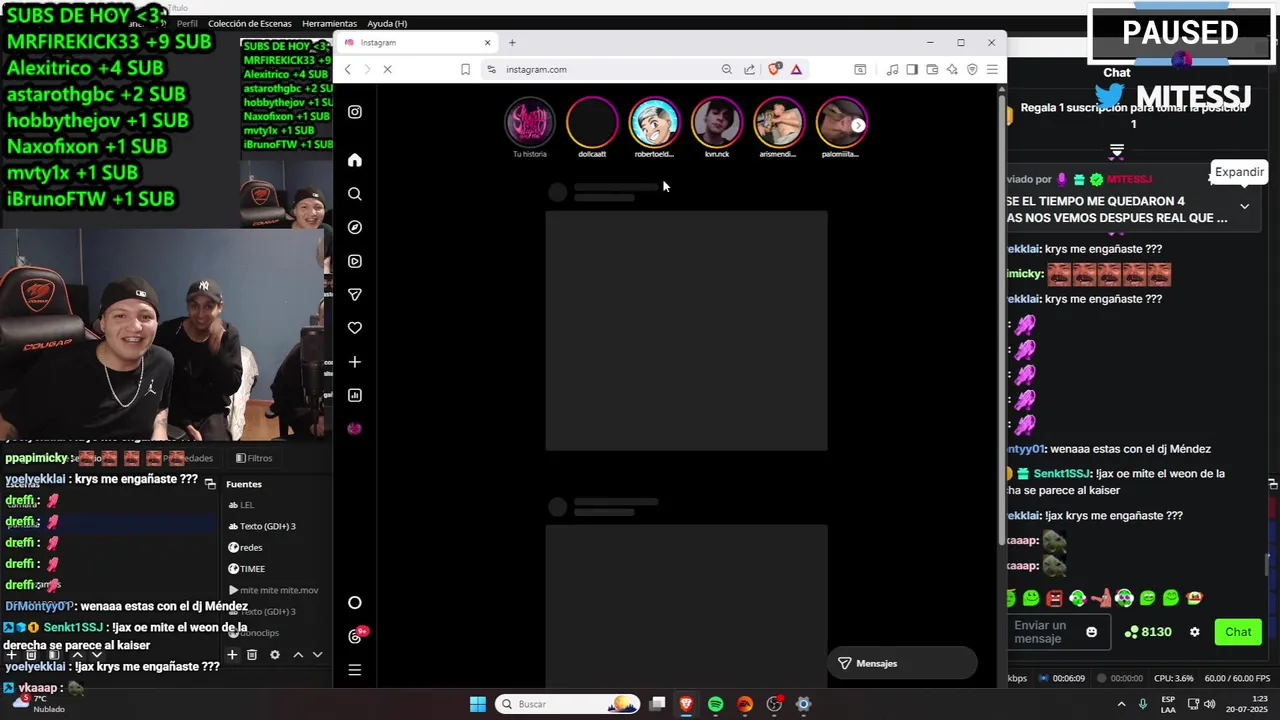The image size is (1280, 720).
Task: Open the Herramientas menu
Action: 329,23
